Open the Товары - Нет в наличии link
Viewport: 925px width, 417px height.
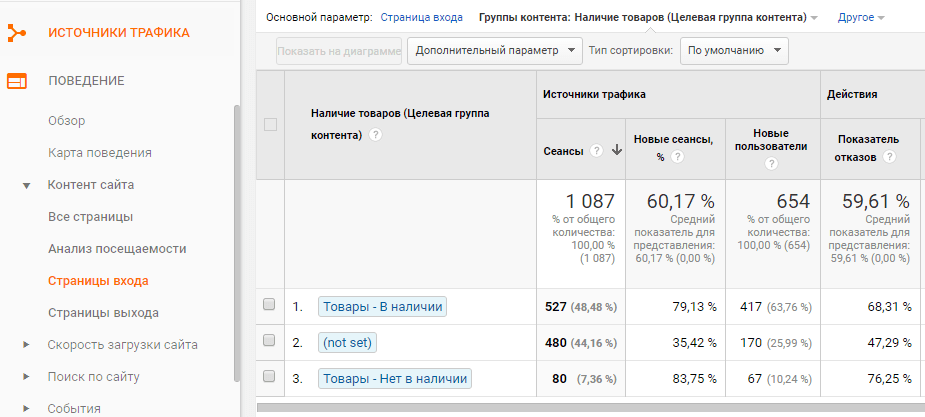coord(395,379)
